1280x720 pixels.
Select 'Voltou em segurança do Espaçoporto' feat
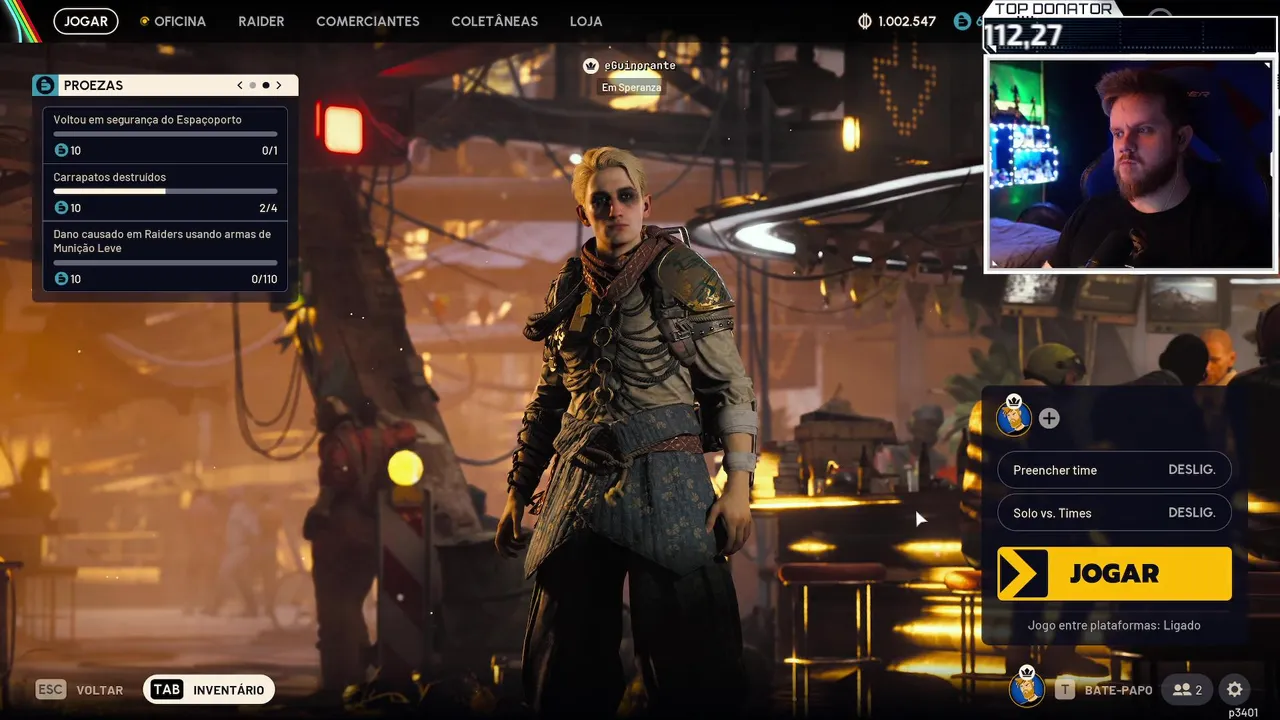pos(147,120)
